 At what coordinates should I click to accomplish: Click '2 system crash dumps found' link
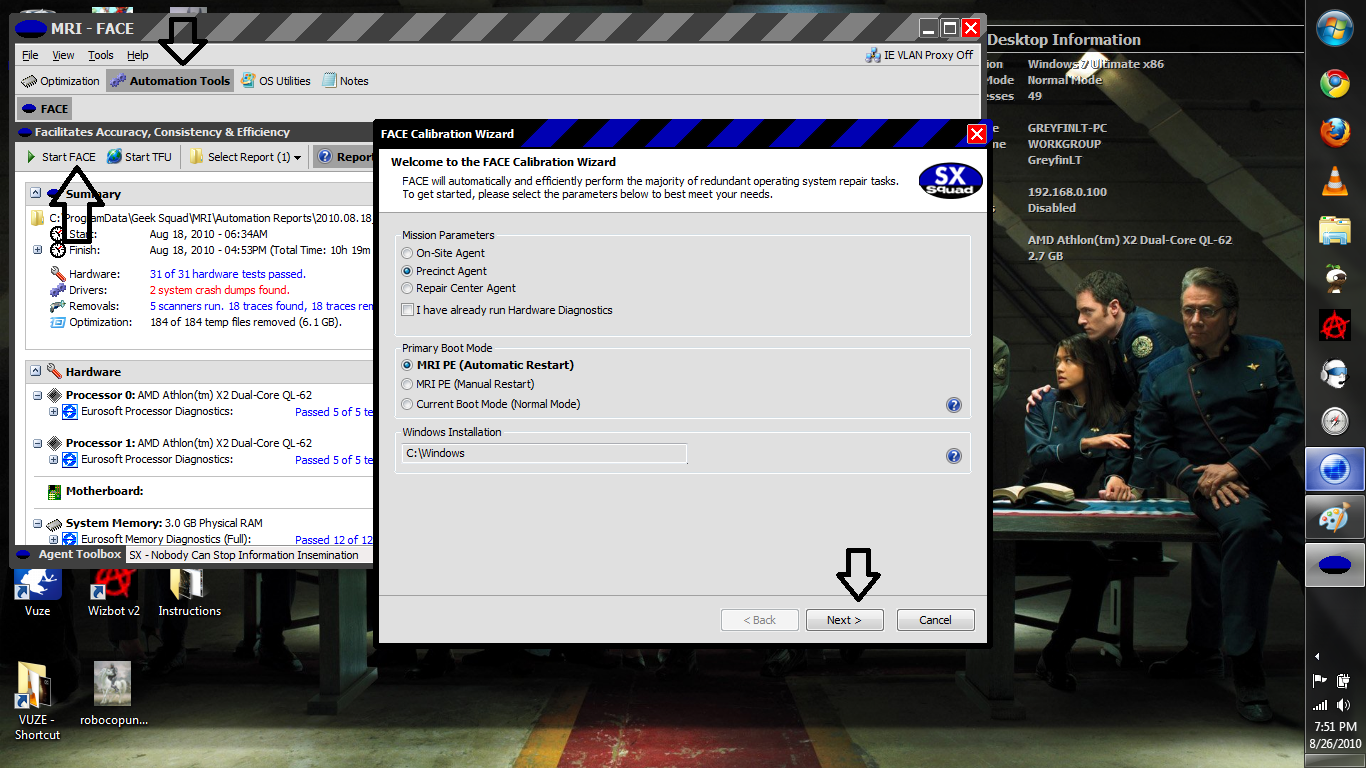[220, 290]
